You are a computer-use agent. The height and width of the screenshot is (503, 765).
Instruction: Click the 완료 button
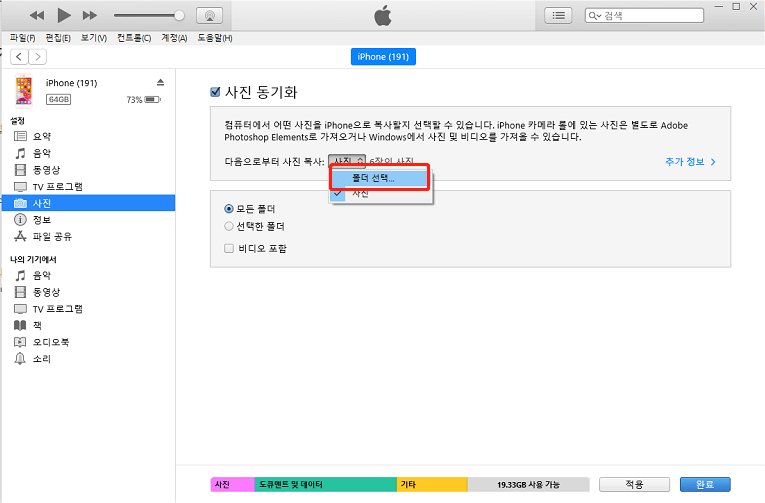click(705, 484)
